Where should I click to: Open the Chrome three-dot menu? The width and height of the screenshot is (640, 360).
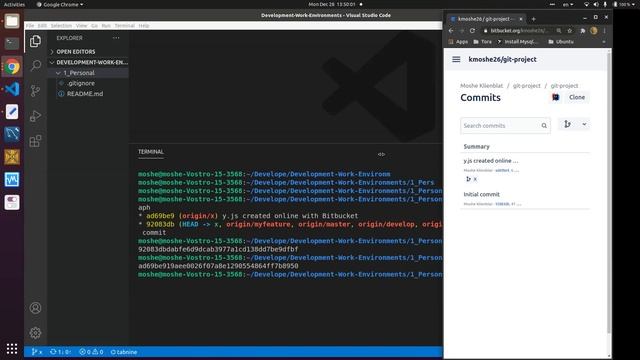click(x=604, y=31)
